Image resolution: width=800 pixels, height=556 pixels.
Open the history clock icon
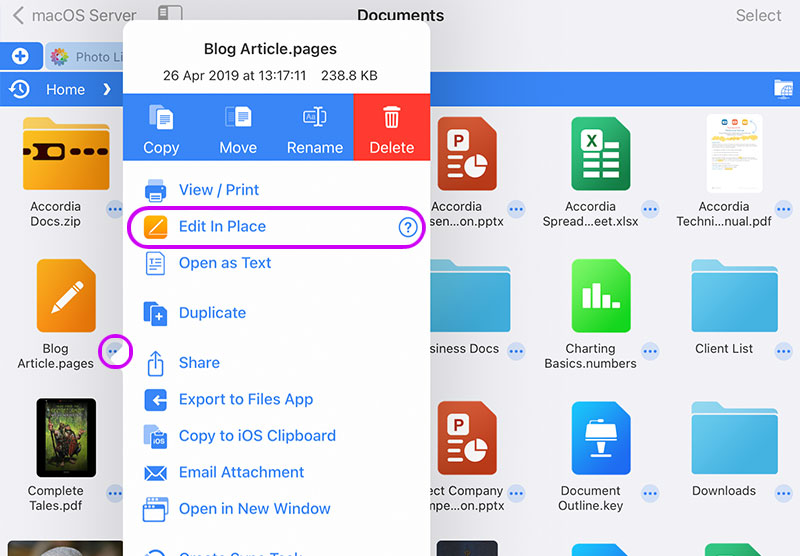click(x=19, y=89)
